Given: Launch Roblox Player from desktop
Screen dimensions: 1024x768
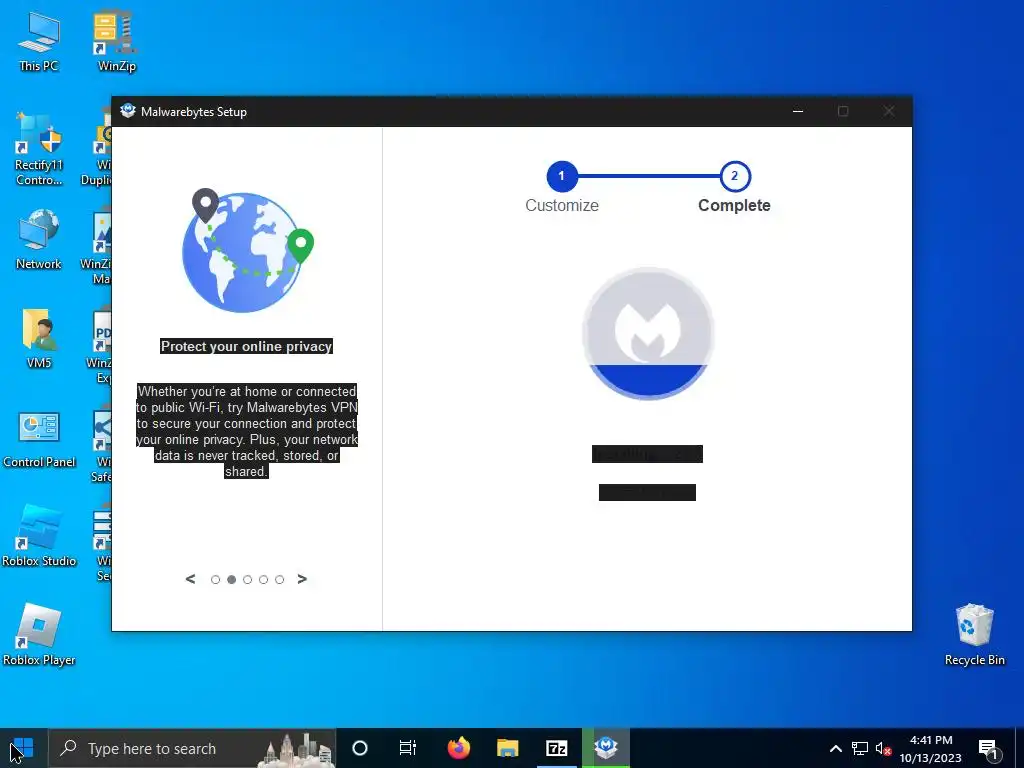Looking at the screenshot, I should tap(39, 635).
